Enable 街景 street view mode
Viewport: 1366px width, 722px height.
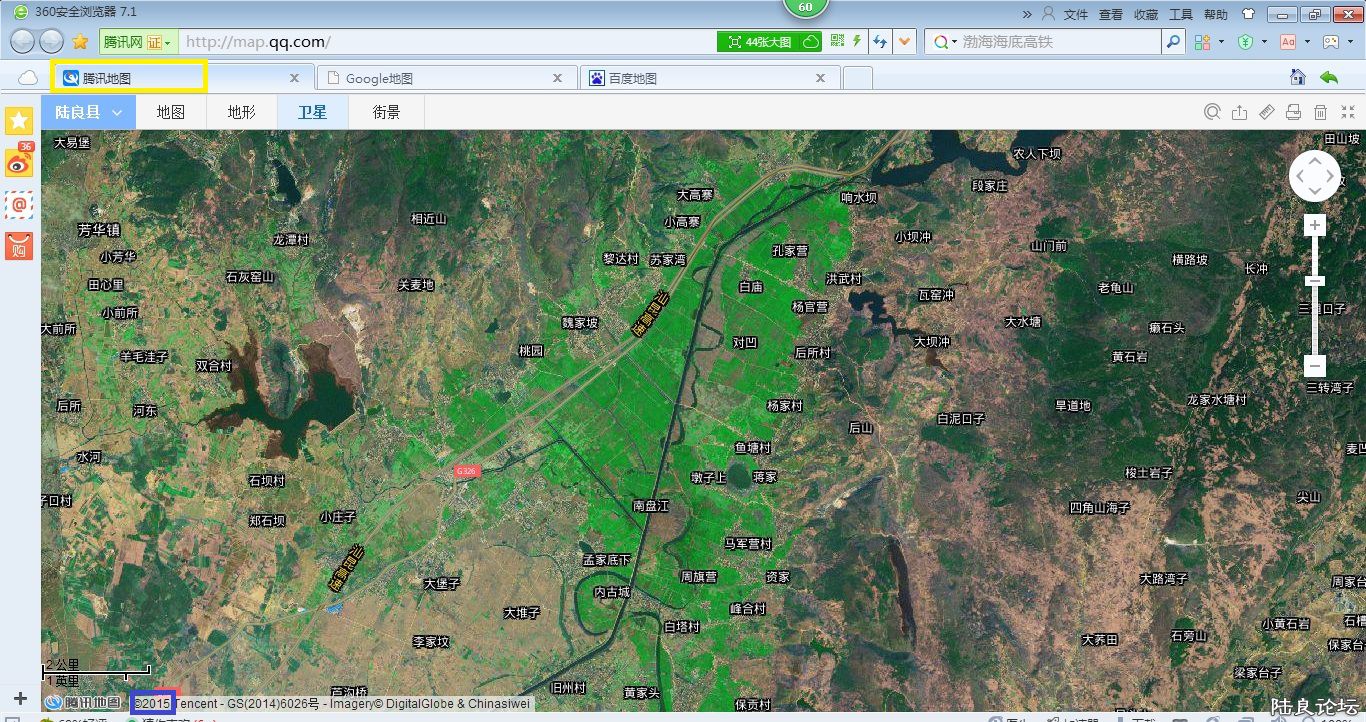click(386, 112)
